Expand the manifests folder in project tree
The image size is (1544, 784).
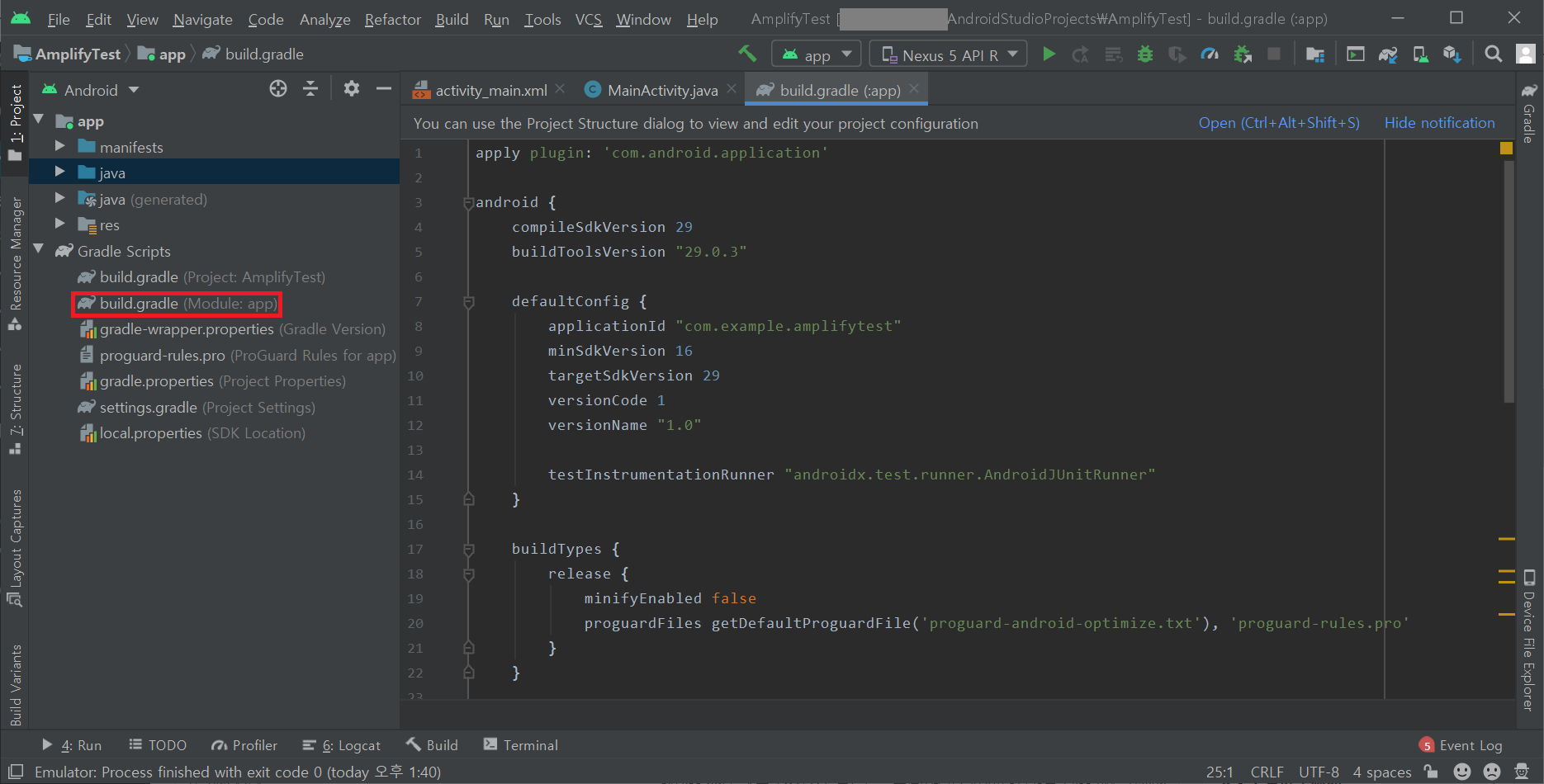[x=59, y=147]
